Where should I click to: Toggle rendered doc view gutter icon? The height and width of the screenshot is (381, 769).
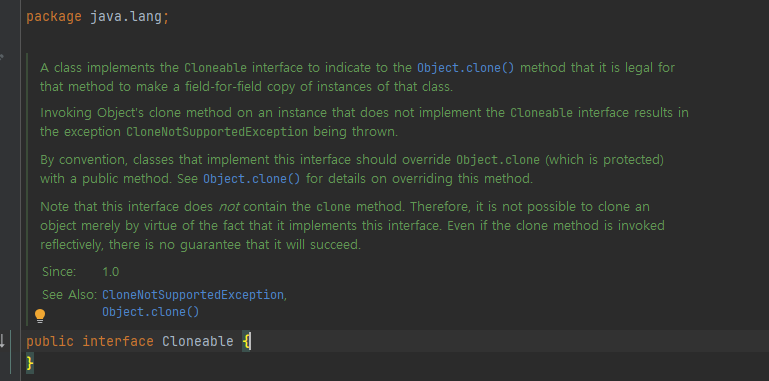1,57
